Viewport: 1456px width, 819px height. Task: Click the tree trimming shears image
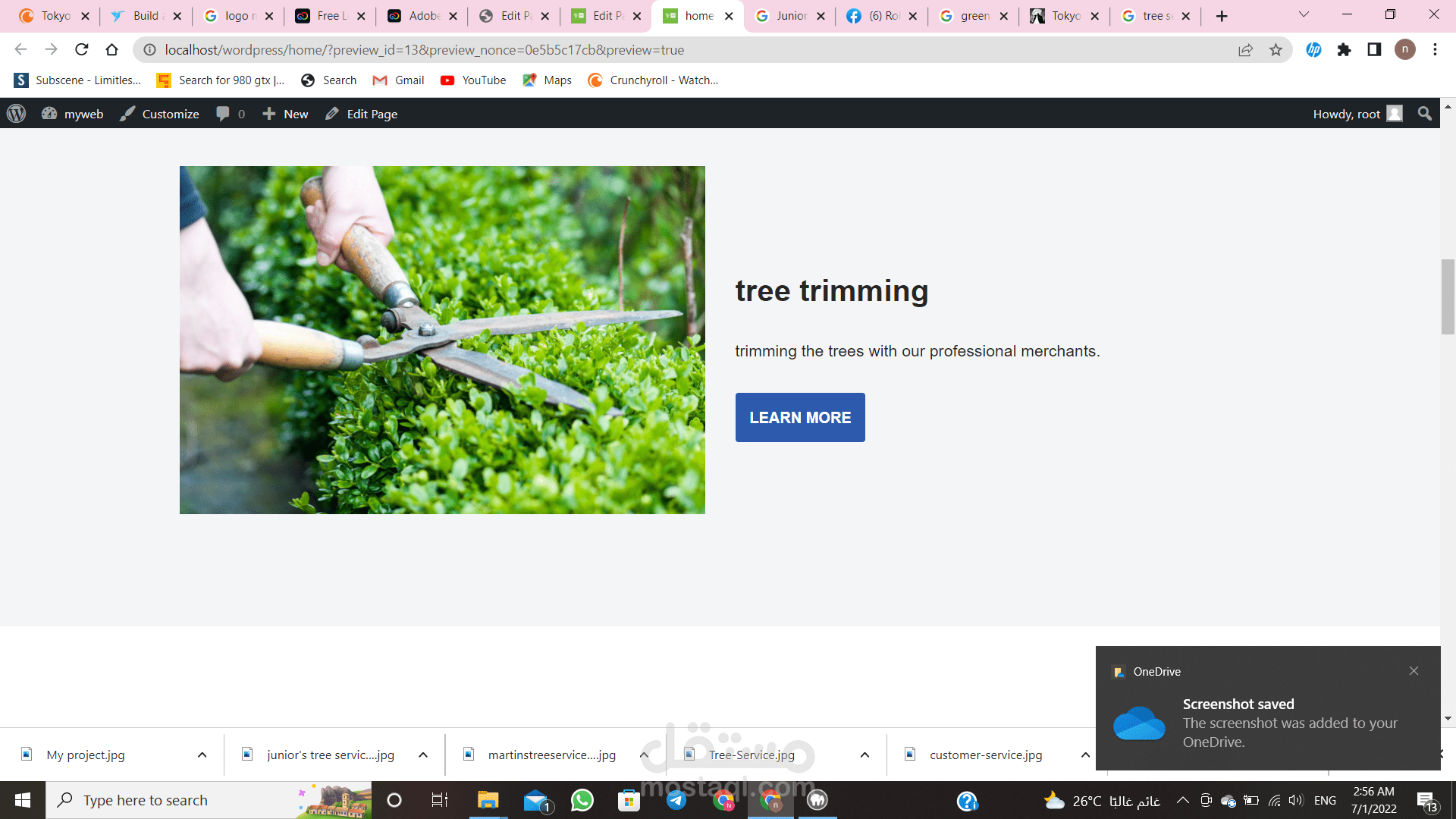(442, 340)
